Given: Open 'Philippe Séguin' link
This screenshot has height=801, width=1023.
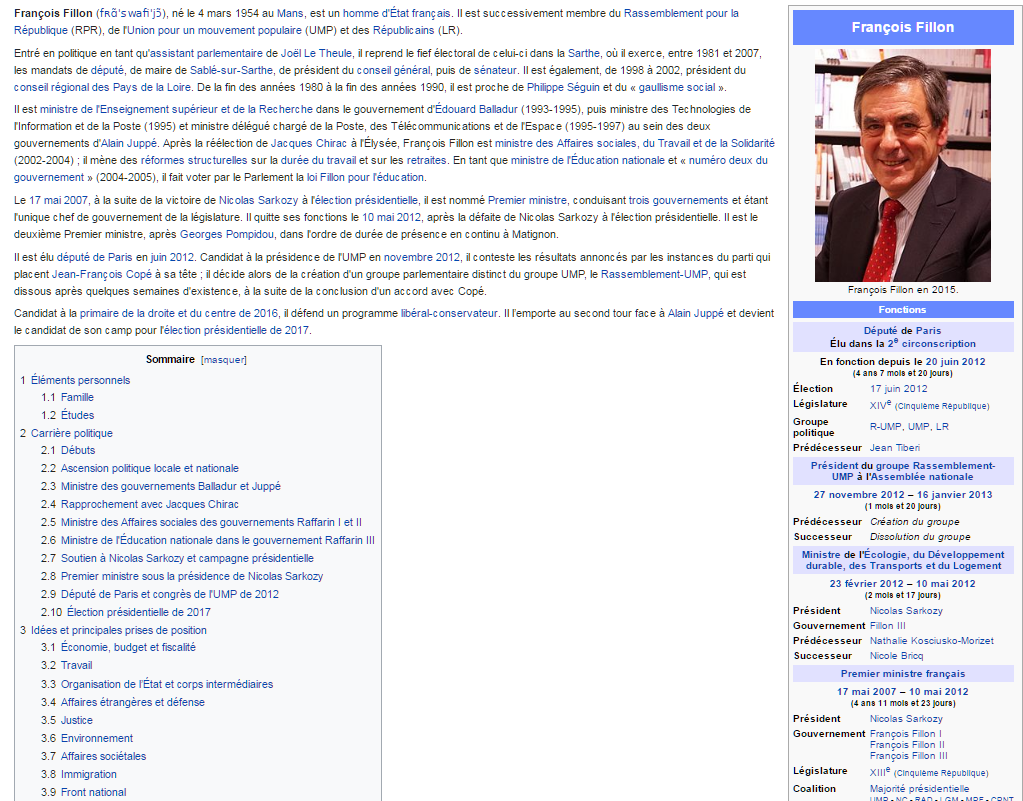Looking at the screenshot, I should [x=563, y=87].
